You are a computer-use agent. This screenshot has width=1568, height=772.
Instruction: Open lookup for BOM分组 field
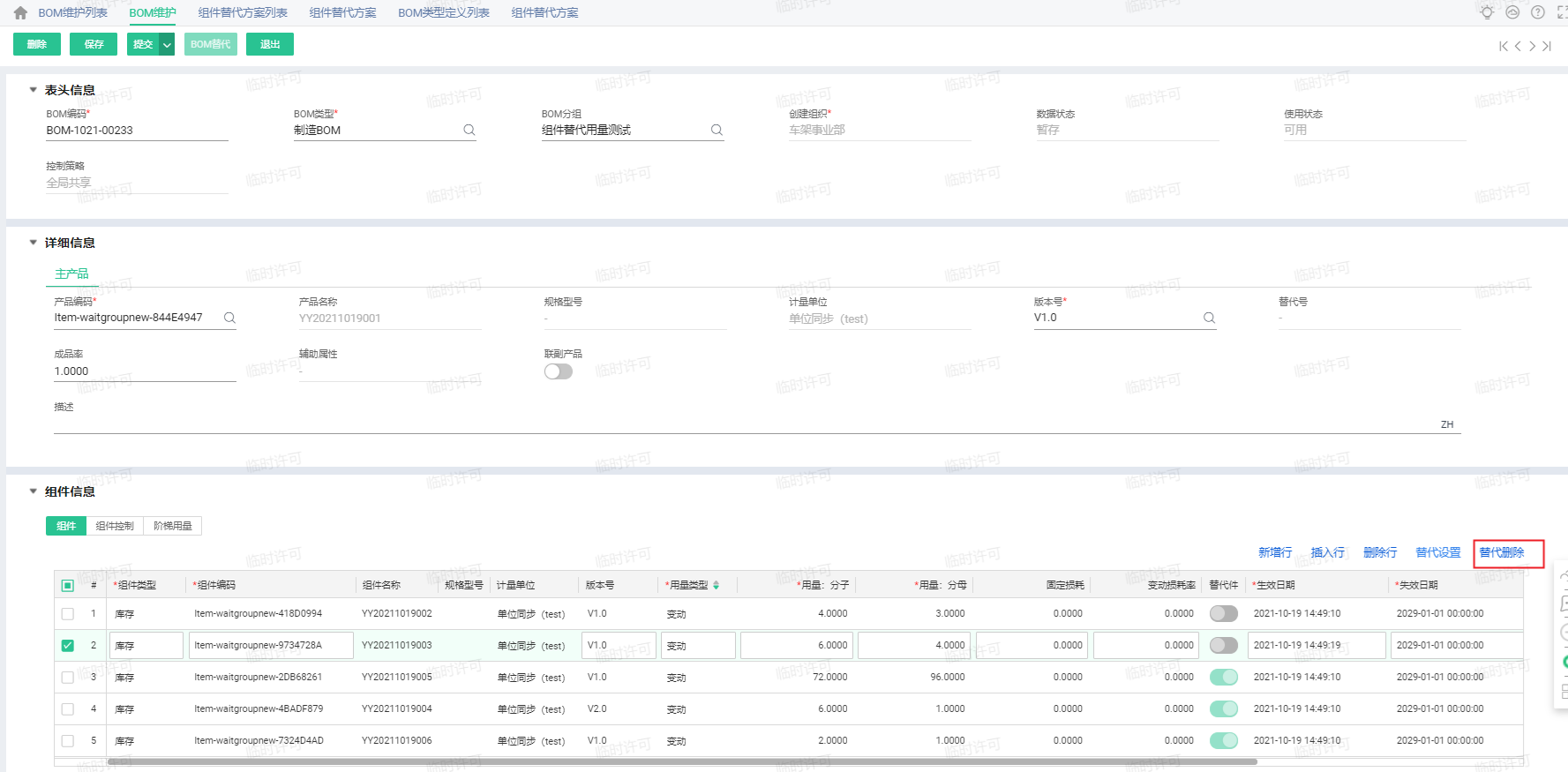point(717,130)
